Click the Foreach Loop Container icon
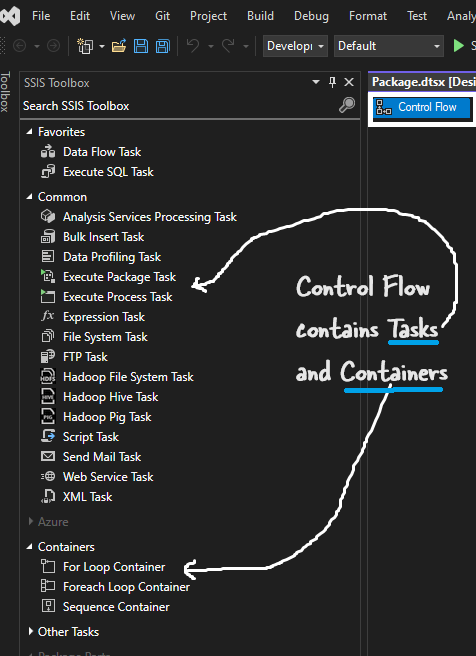This screenshot has height=656, width=476. [48, 587]
